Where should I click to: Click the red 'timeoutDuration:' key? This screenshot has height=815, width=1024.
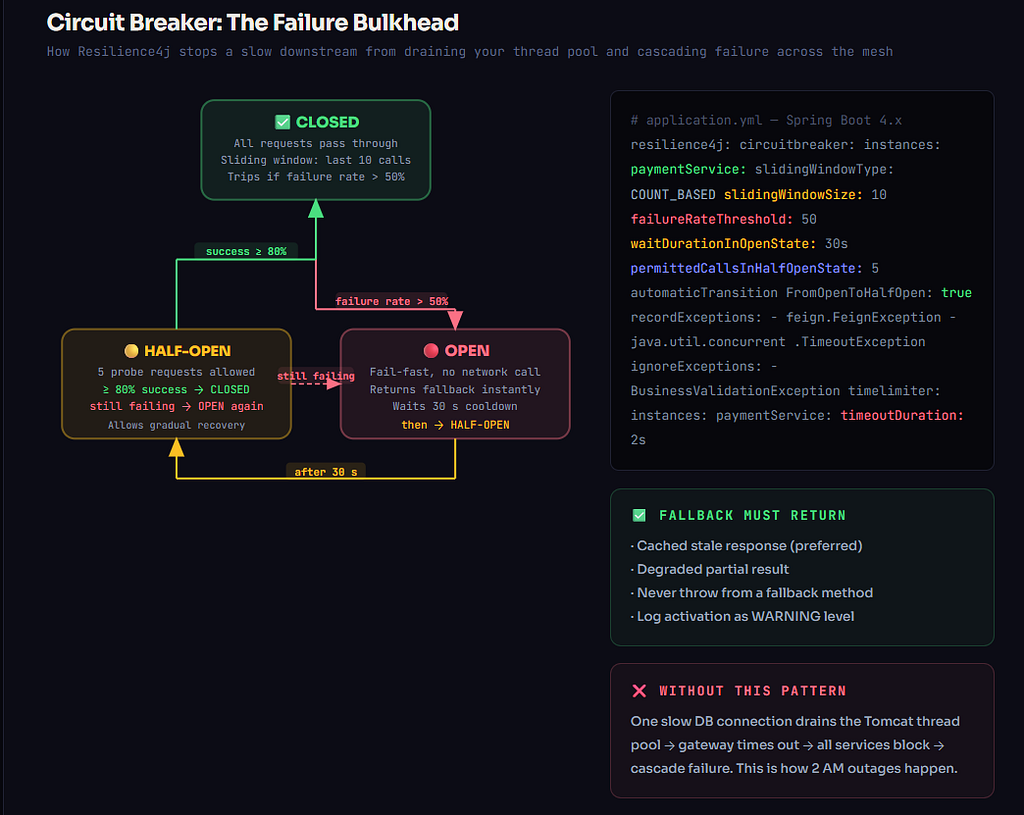tap(902, 415)
